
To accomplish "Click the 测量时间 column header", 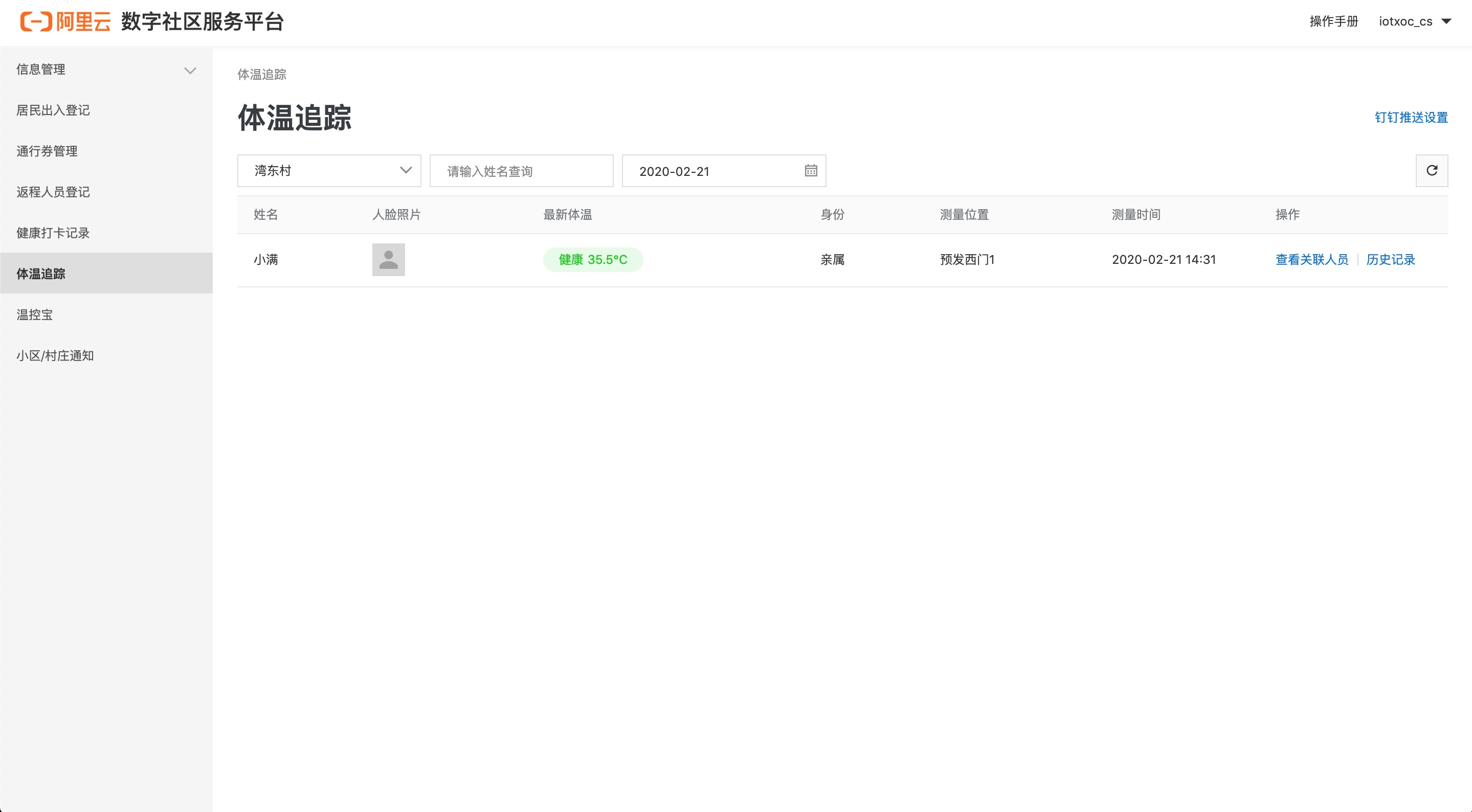I will coord(1135,215).
